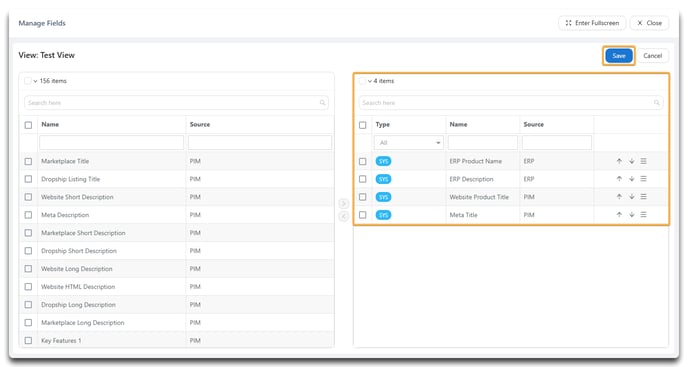Image resolution: width=688 pixels, height=367 pixels.
Task: Check the Marketplace Title checkbox
Action: click(x=29, y=162)
